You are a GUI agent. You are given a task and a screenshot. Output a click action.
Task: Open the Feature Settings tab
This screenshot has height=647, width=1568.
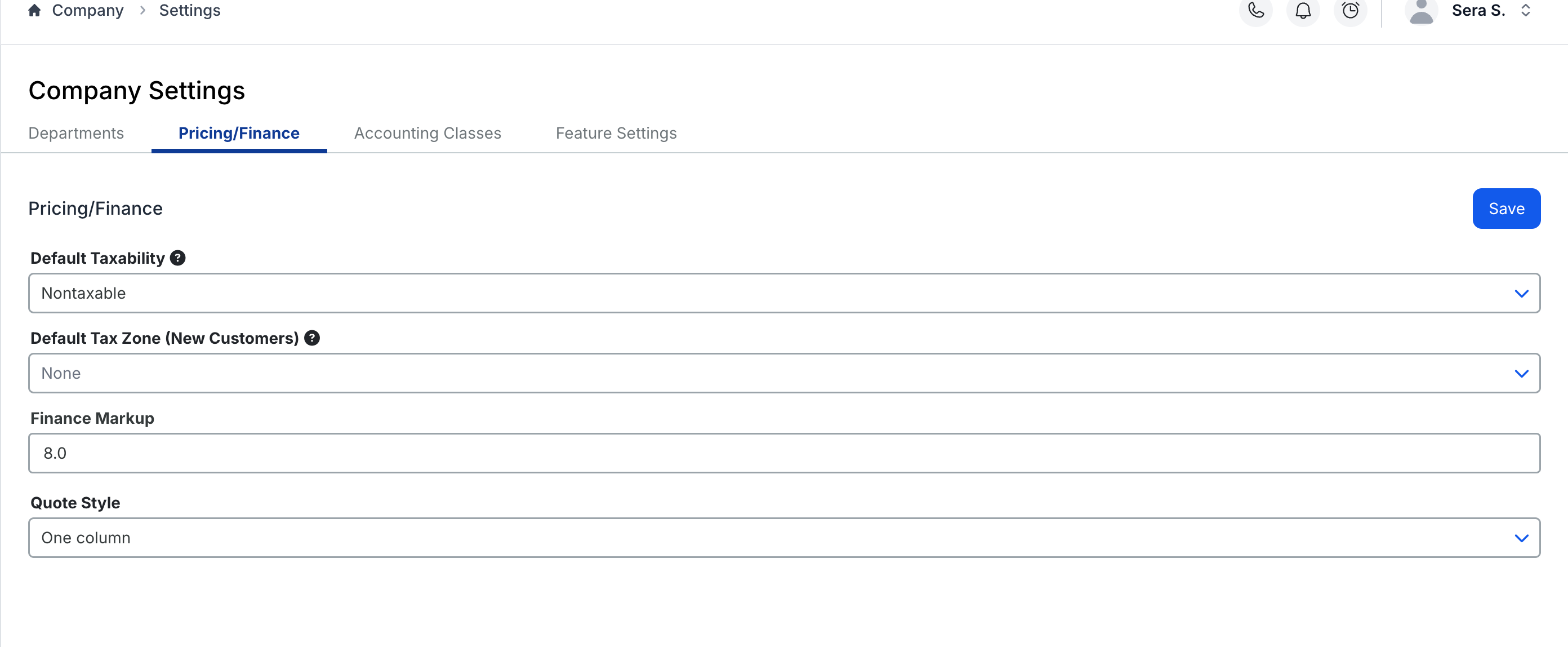point(616,133)
